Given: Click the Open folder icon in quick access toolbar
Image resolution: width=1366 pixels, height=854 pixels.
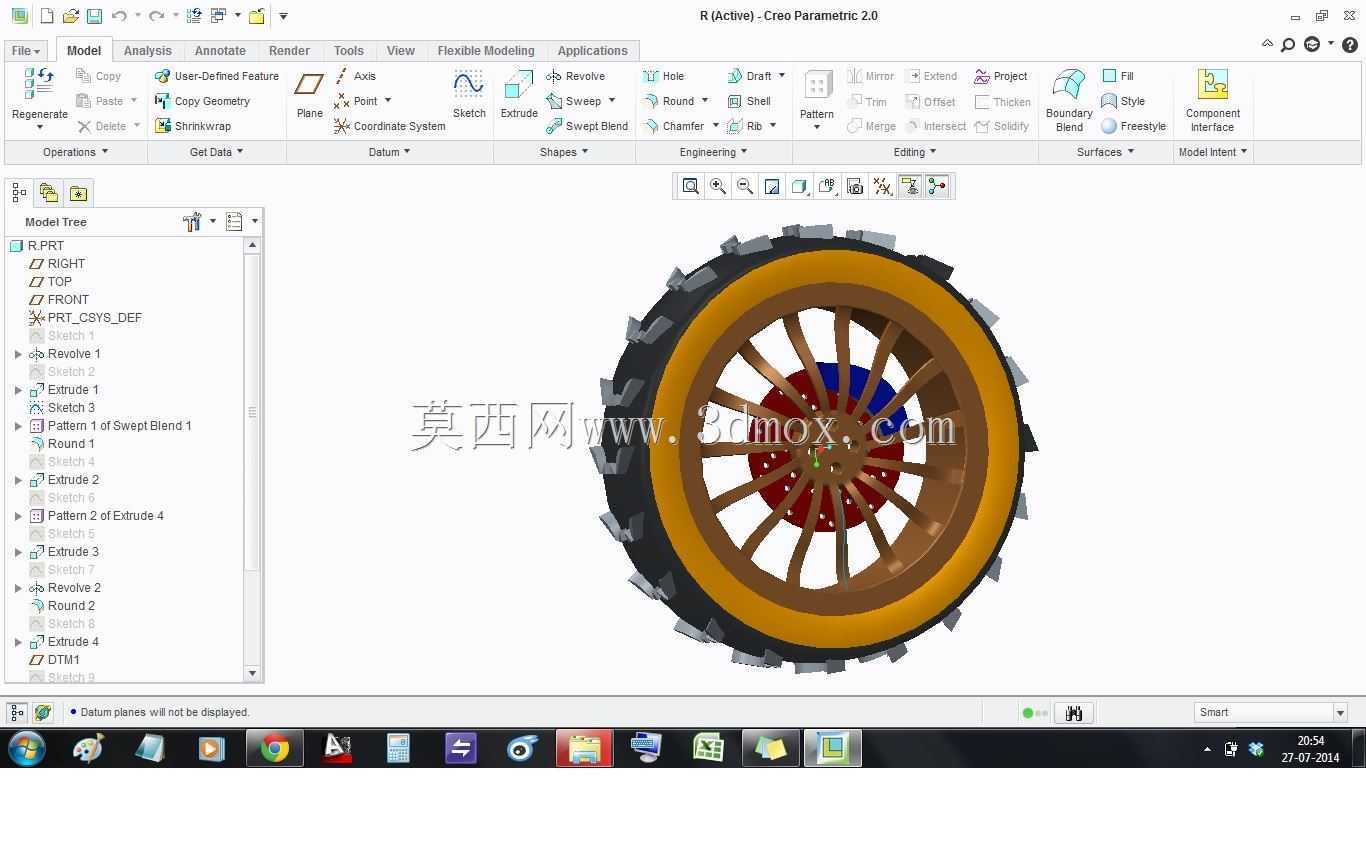Looking at the screenshot, I should (70, 16).
